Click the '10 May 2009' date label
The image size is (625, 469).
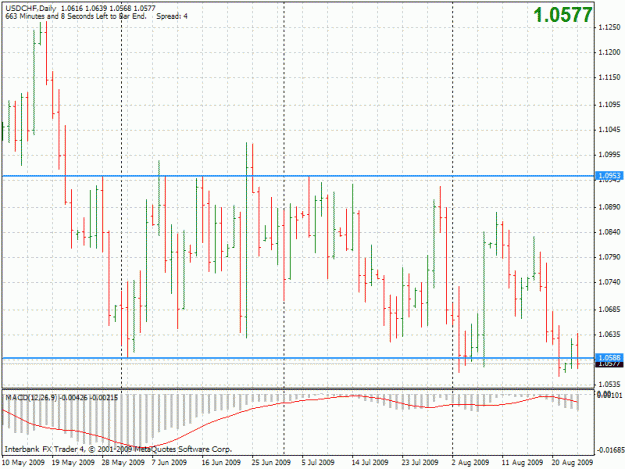tap(23, 462)
